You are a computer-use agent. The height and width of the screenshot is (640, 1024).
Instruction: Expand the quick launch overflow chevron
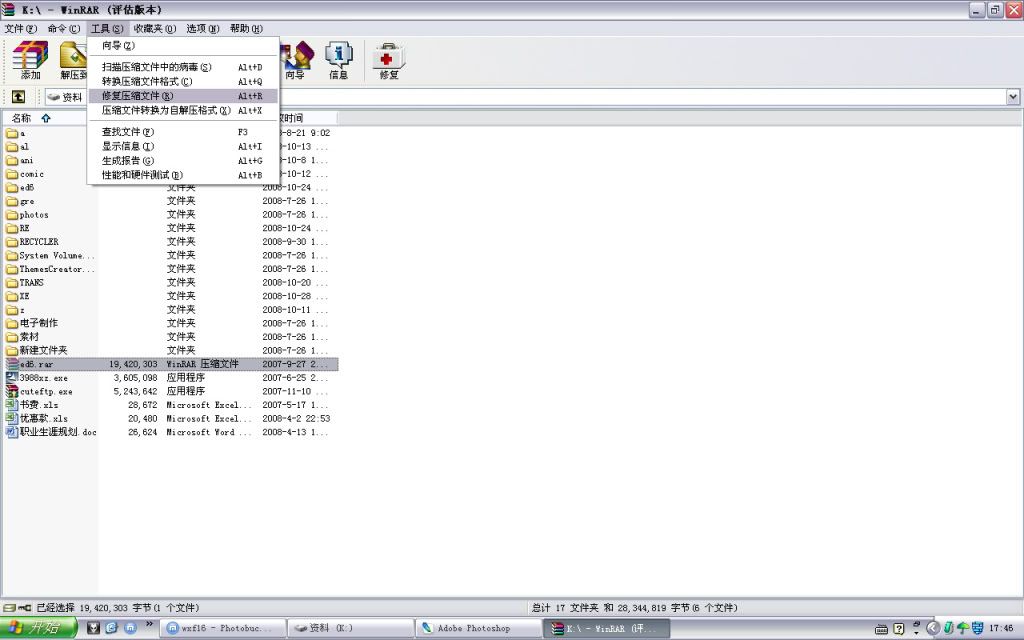coord(149,624)
